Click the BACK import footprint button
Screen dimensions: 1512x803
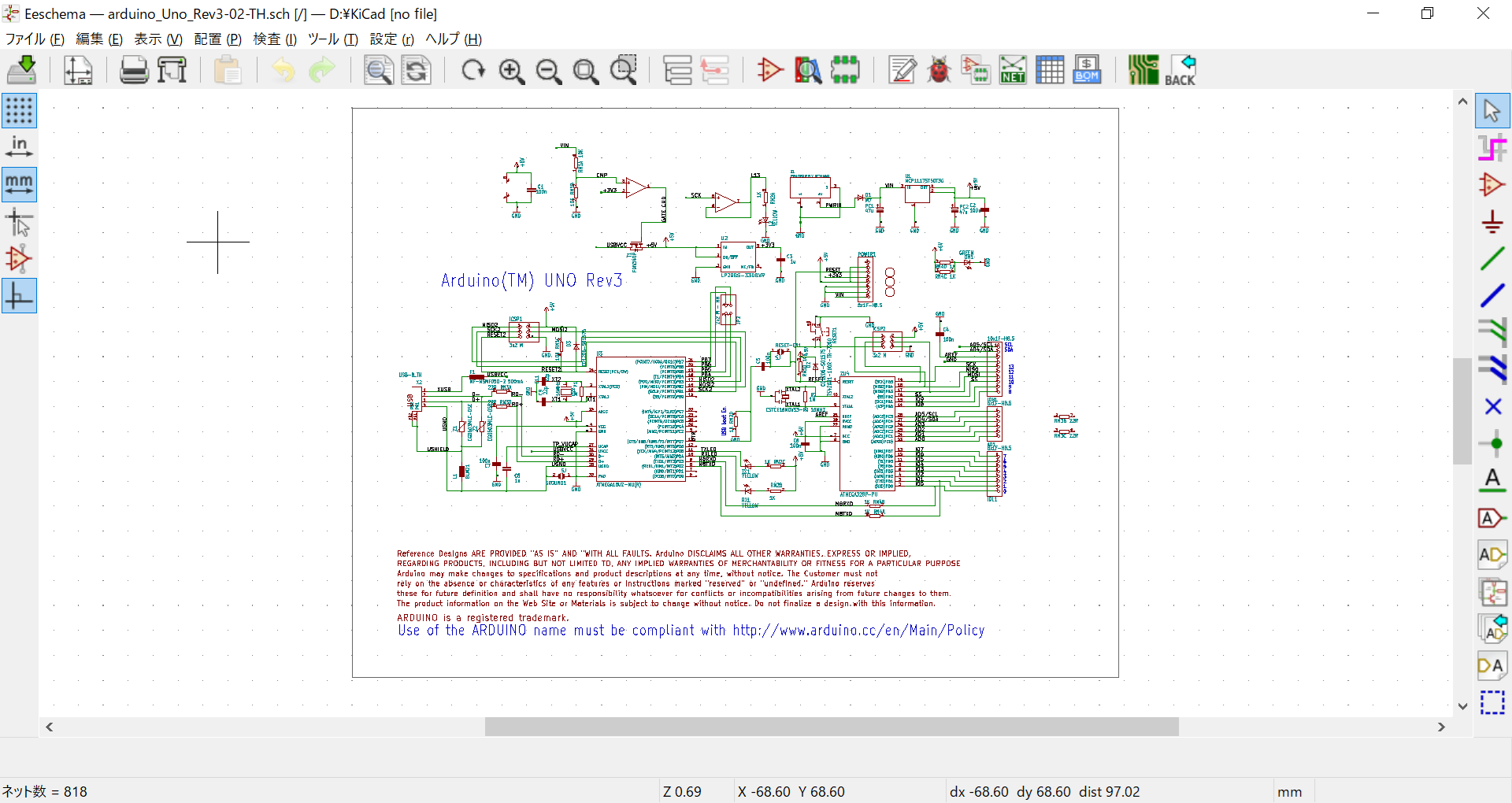click(1180, 71)
